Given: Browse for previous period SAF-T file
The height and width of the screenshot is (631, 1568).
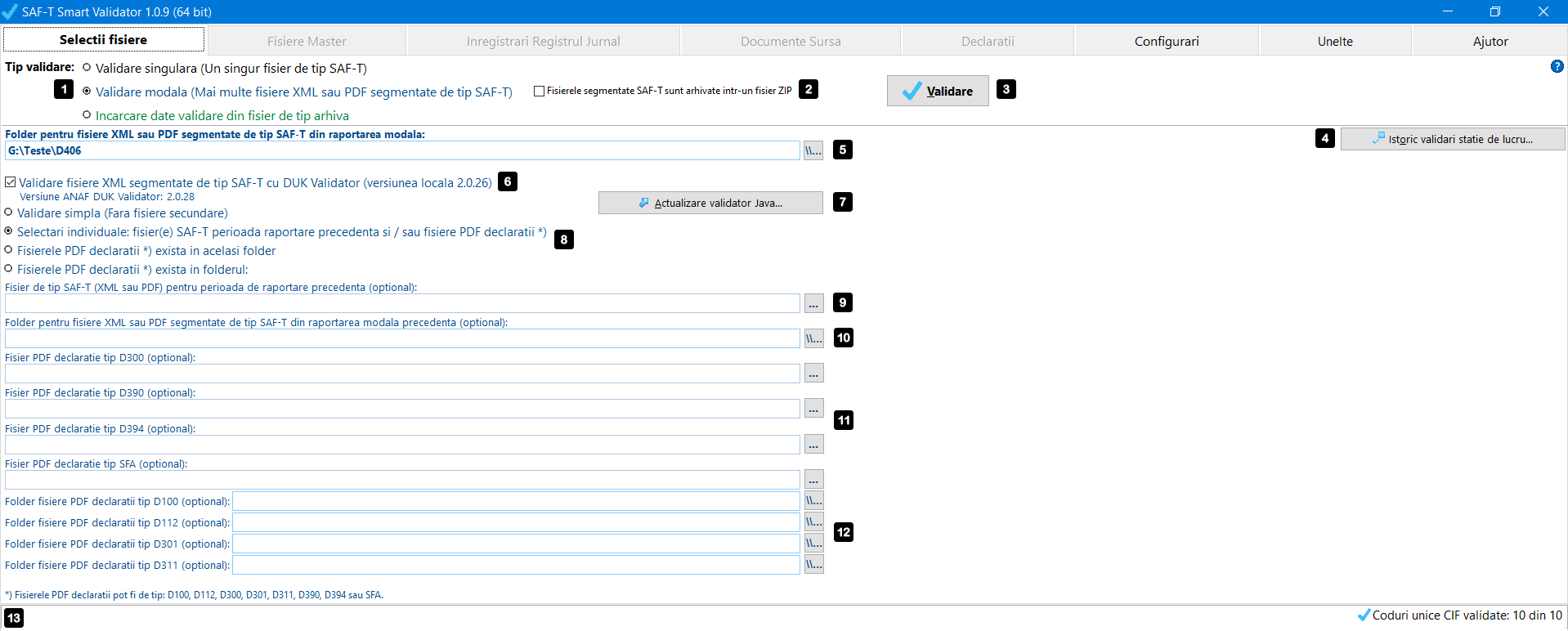Looking at the screenshot, I should tap(813, 303).
